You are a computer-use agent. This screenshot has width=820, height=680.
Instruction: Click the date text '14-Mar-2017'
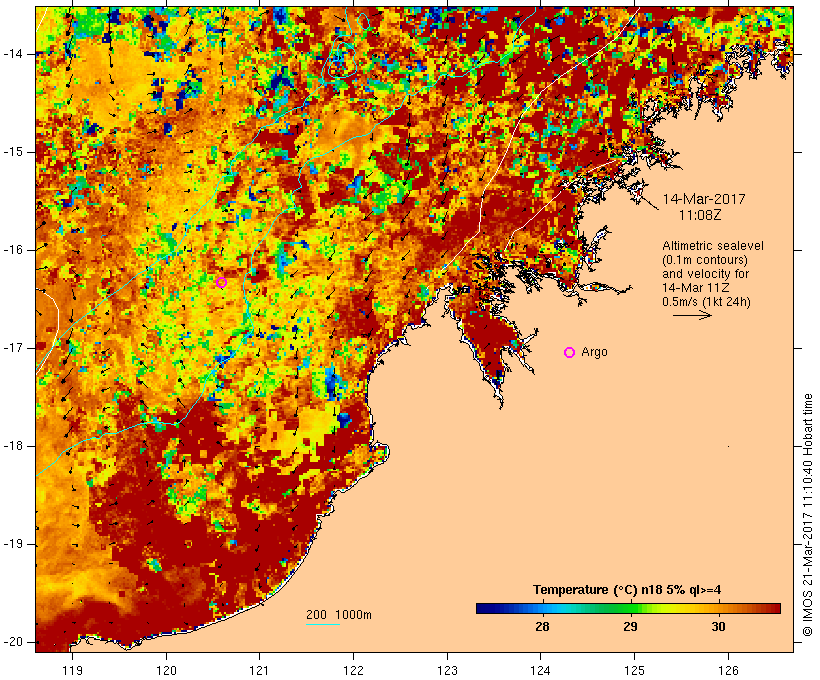point(703,199)
